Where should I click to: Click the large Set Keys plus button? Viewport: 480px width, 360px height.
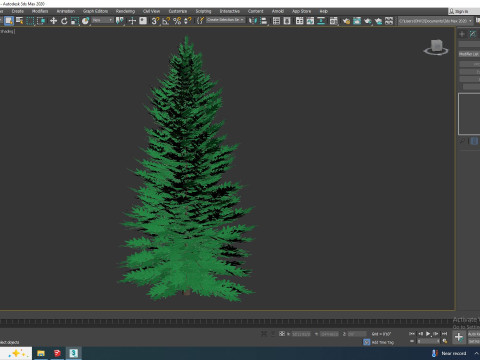(459, 337)
